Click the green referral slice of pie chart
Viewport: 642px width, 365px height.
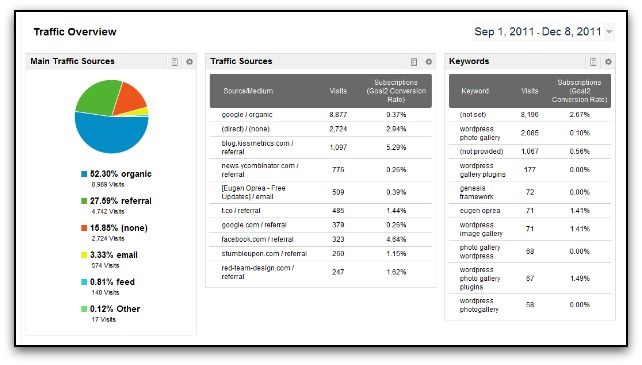coord(97,97)
